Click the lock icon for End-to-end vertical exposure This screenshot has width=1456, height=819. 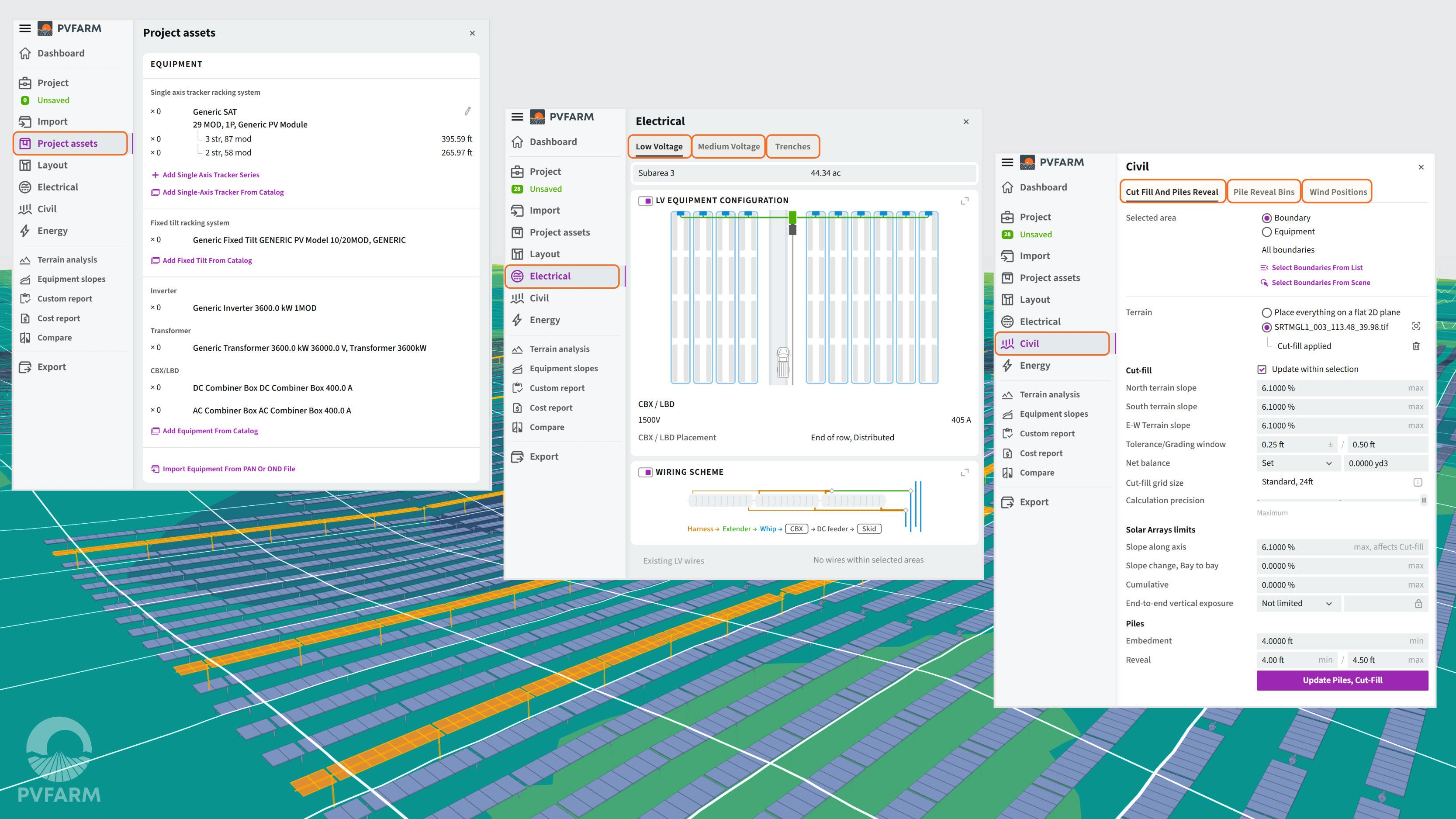(1418, 604)
